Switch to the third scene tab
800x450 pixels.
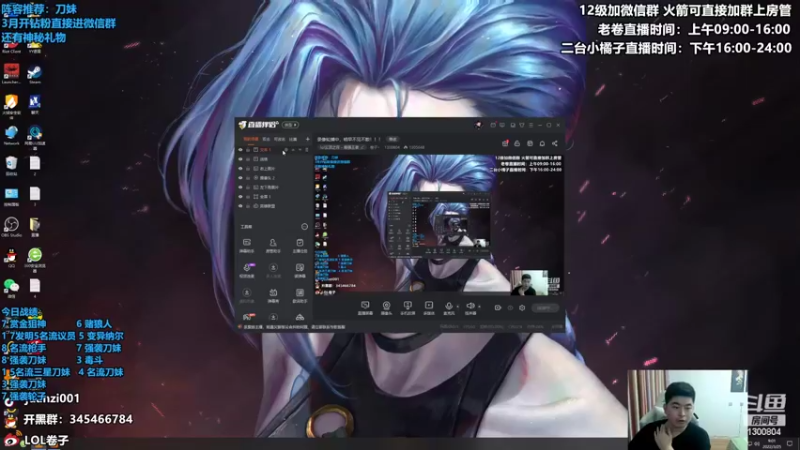[280, 139]
